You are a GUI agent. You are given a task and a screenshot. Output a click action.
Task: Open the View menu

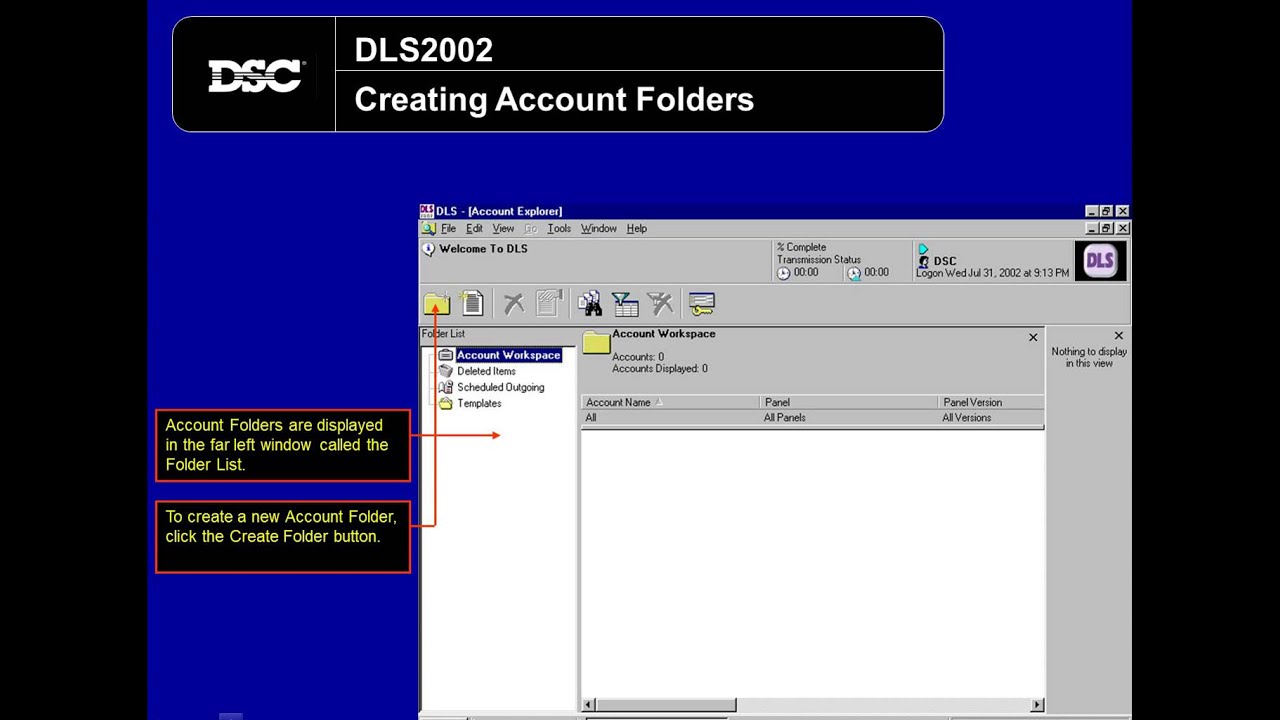tap(503, 229)
